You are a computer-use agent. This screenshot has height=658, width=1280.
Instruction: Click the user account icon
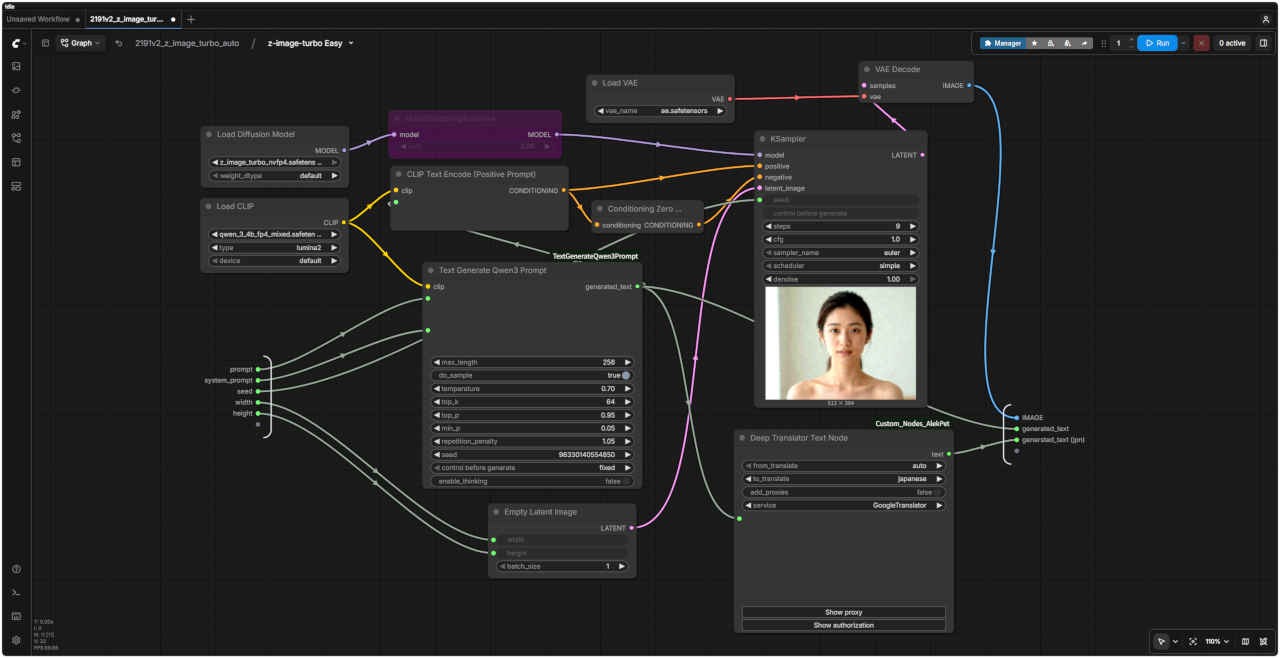point(1266,19)
